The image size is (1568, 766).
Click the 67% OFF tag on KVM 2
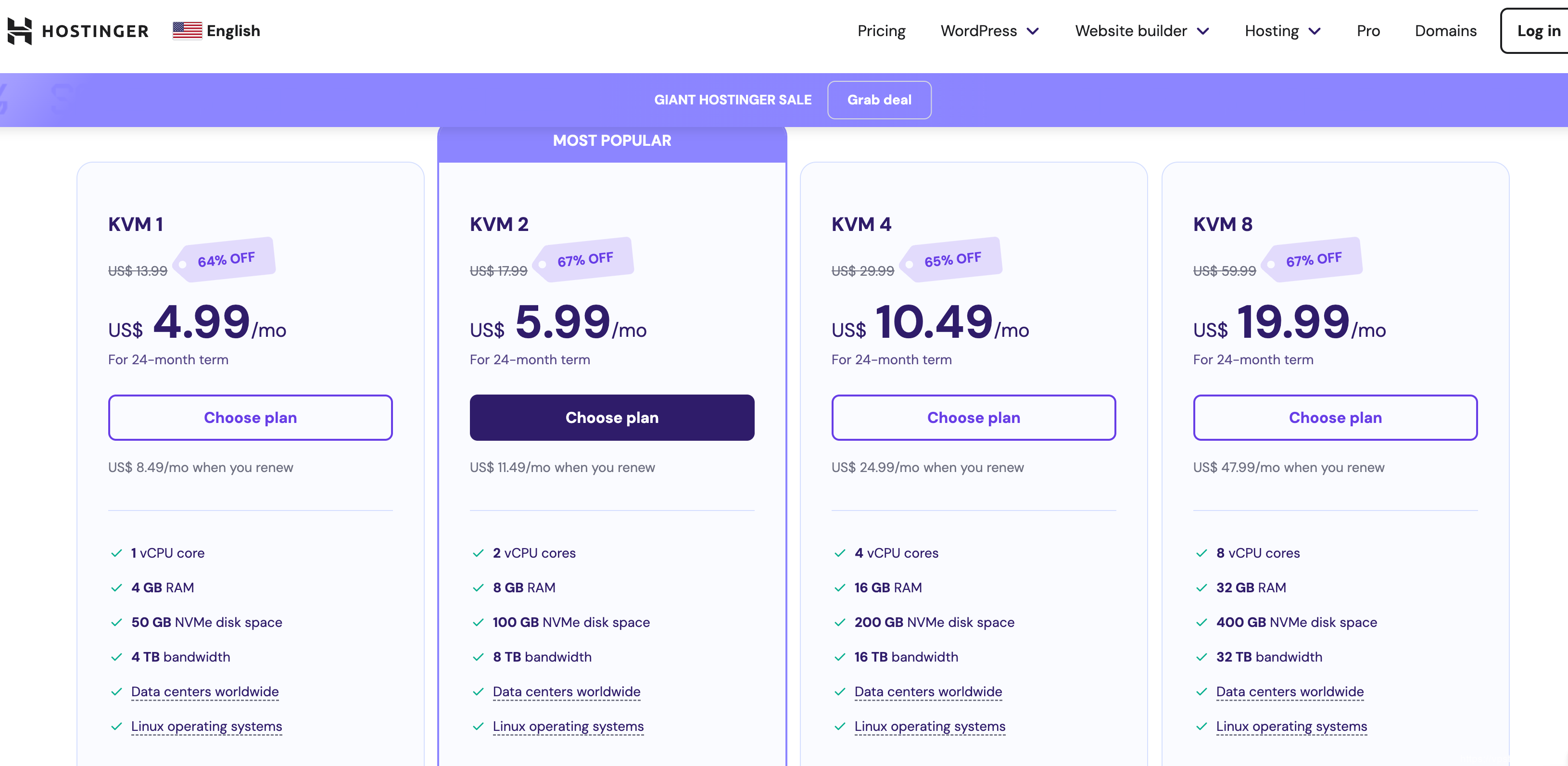coord(585,259)
